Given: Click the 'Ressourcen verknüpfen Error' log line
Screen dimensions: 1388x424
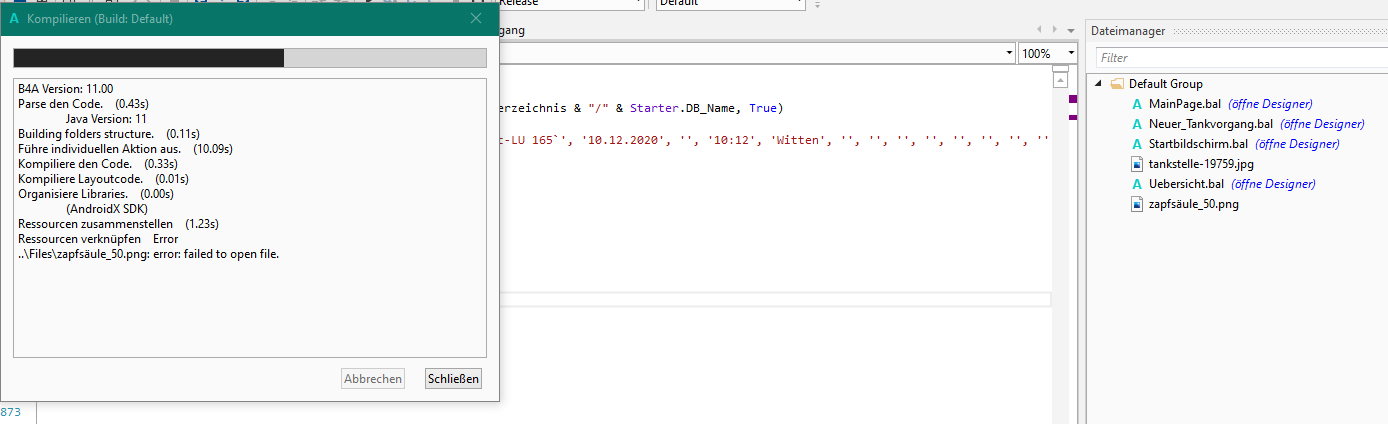Looking at the screenshot, I should [x=98, y=239].
